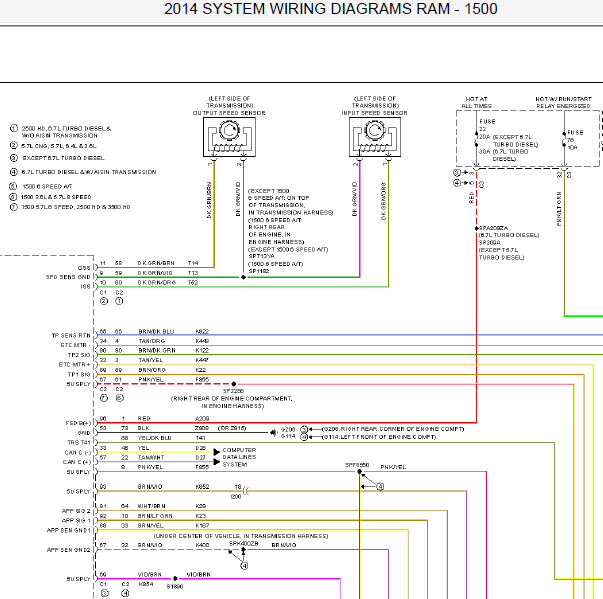Click G114 LEFT FRONT OF ENGINE COMPT note
Image resolution: width=603 pixels, height=599 pixels.
379,437
